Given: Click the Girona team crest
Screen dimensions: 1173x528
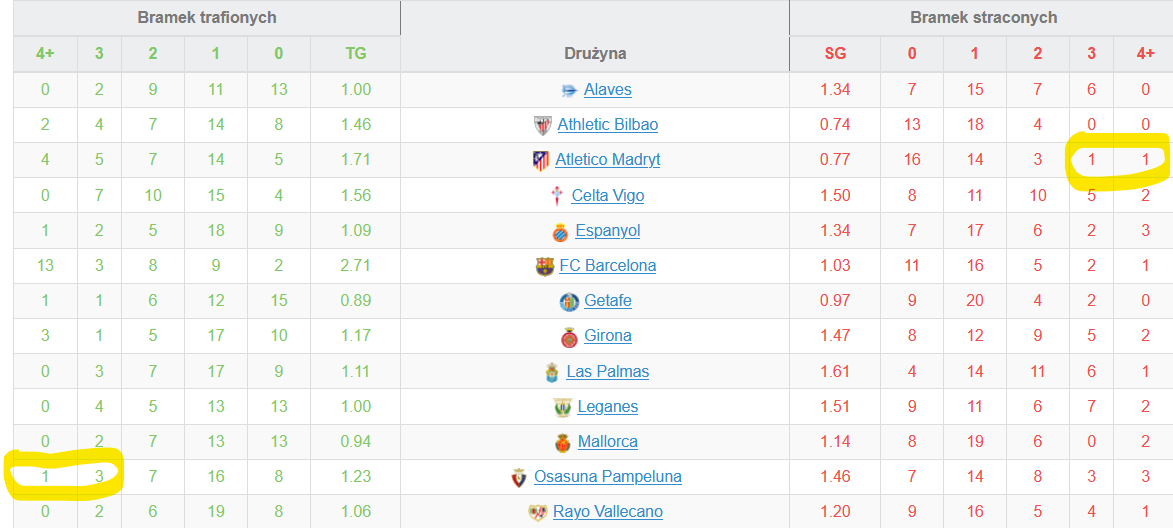Looking at the screenshot, I should 569,337.
